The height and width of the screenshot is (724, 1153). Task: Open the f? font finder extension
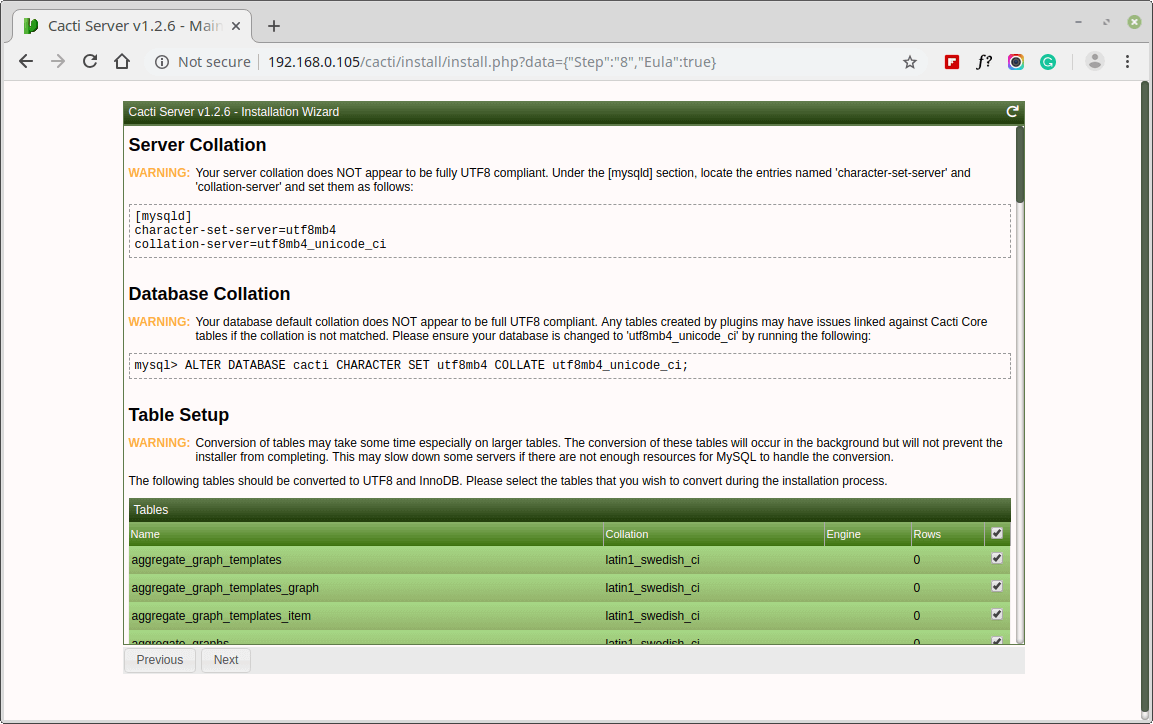click(984, 62)
